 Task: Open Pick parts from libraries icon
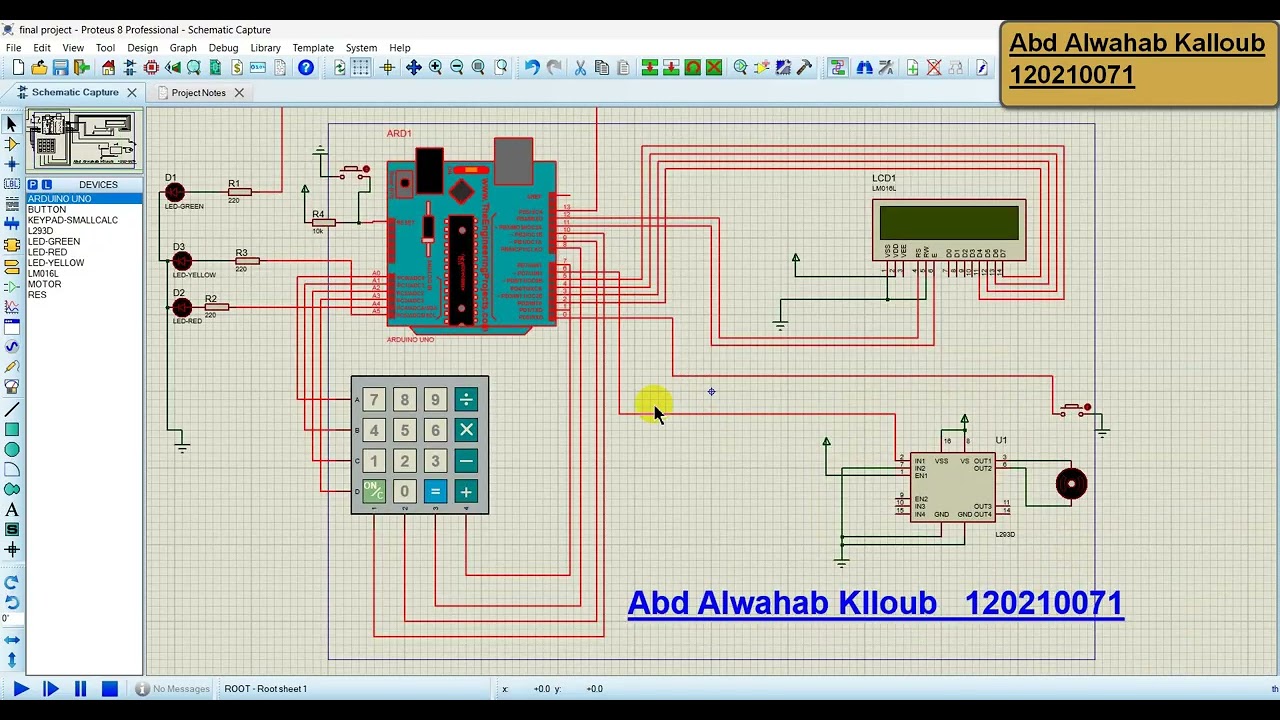(740, 68)
